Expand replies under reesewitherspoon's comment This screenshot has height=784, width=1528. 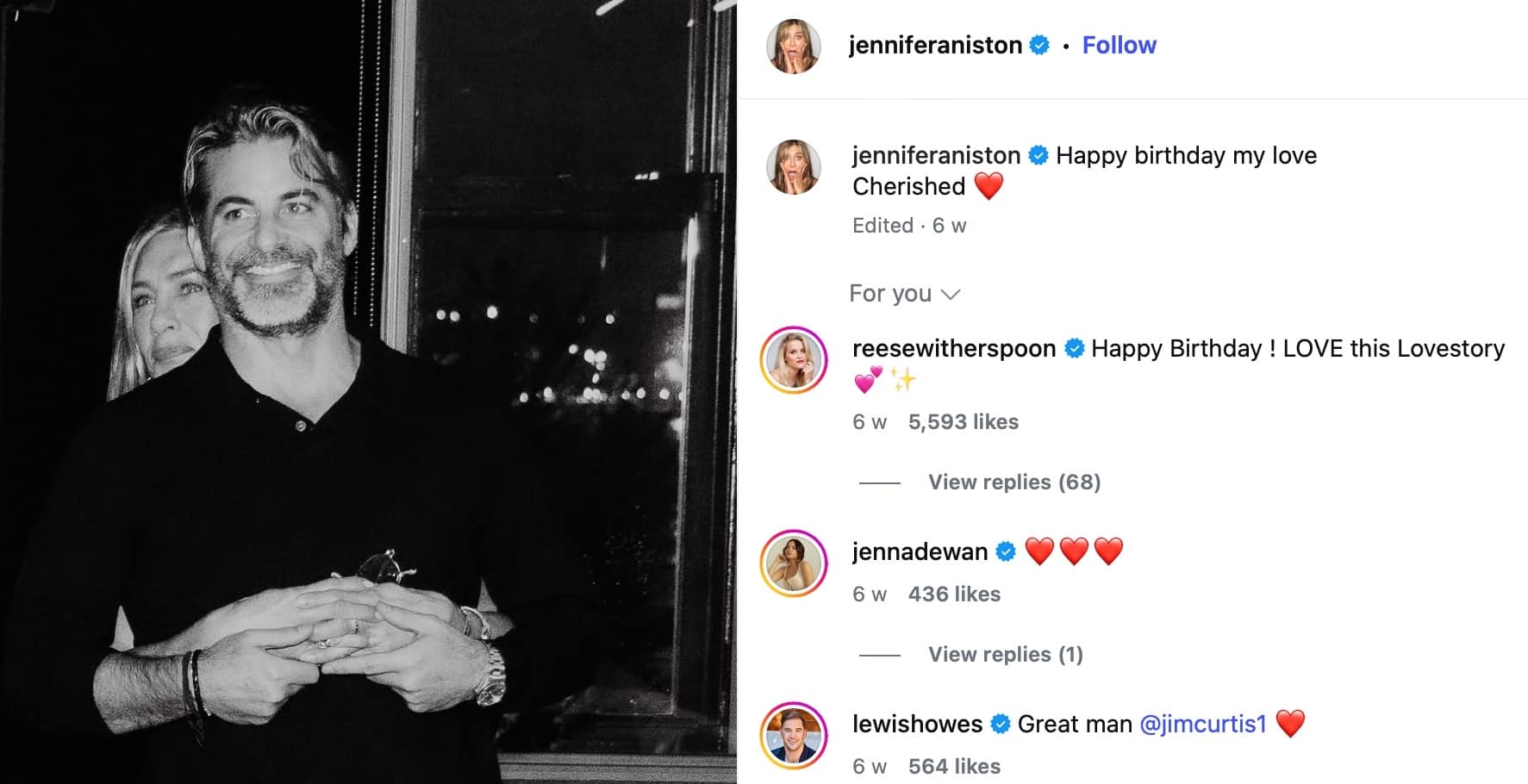[1014, 482]
